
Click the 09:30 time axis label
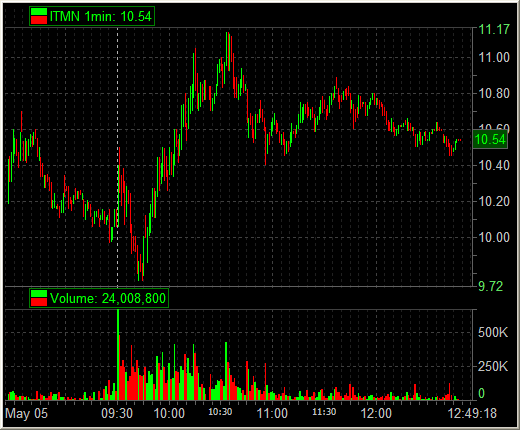[x=117, y=414]
